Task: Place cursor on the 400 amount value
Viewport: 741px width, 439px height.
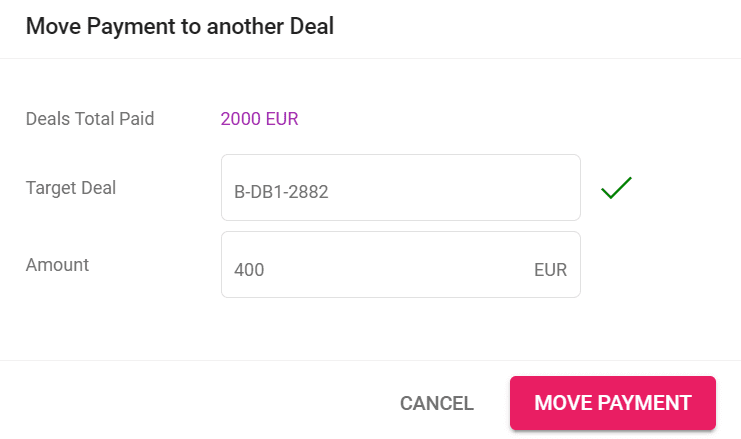Action: (x=249, y=270)
